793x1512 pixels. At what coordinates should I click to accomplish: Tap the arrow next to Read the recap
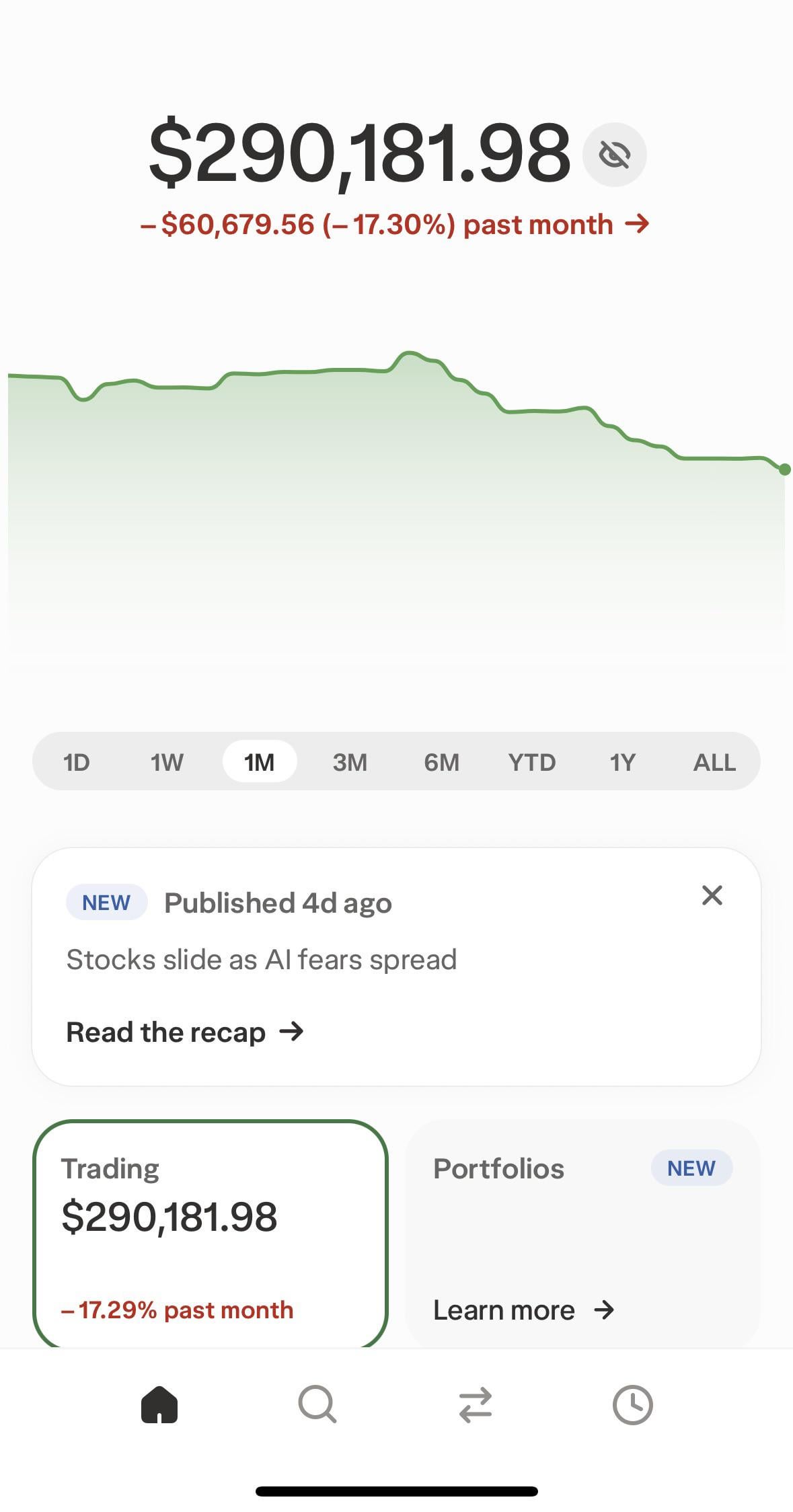291,1031
